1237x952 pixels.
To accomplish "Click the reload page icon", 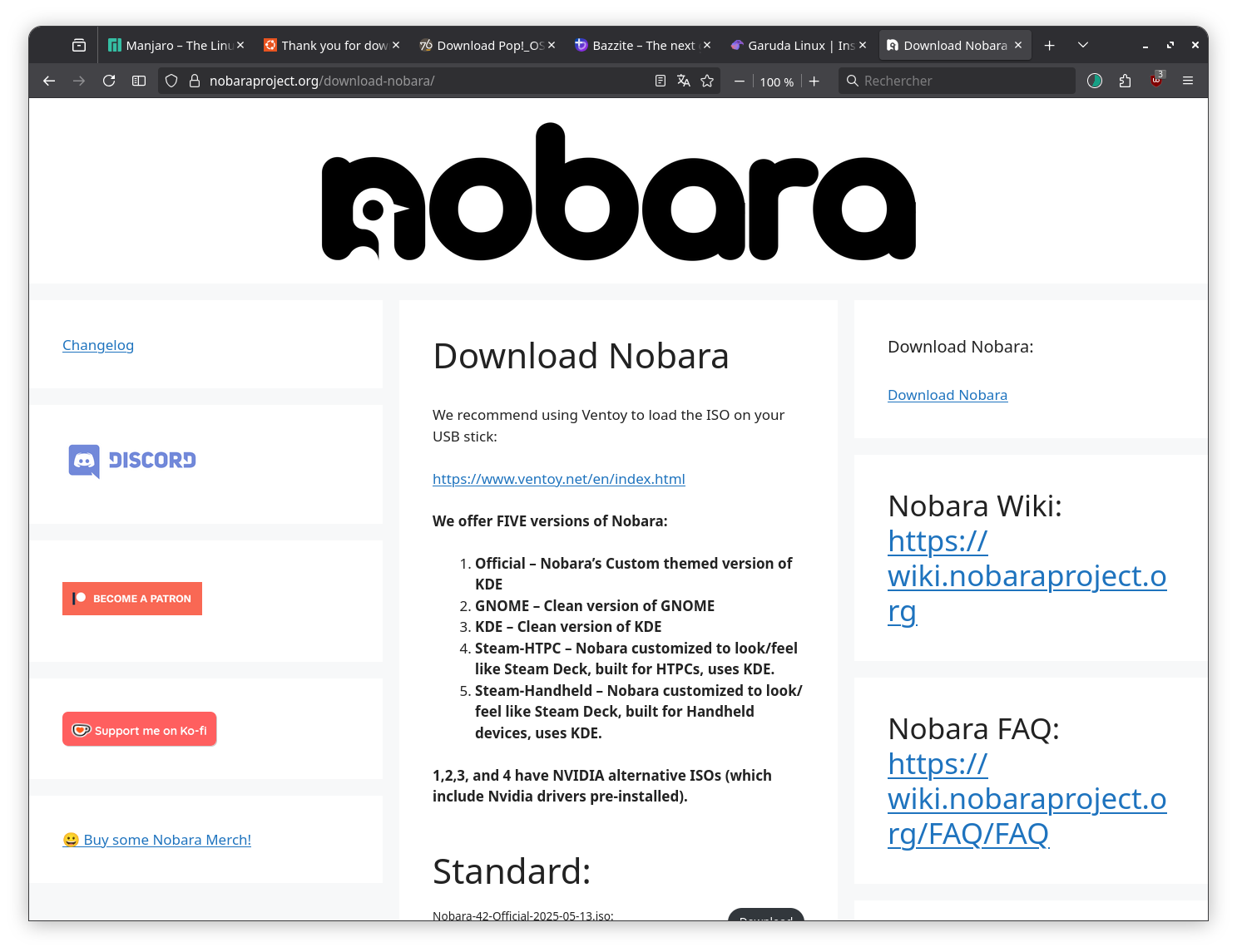I will pyautogui.click(x=109, y=81).
